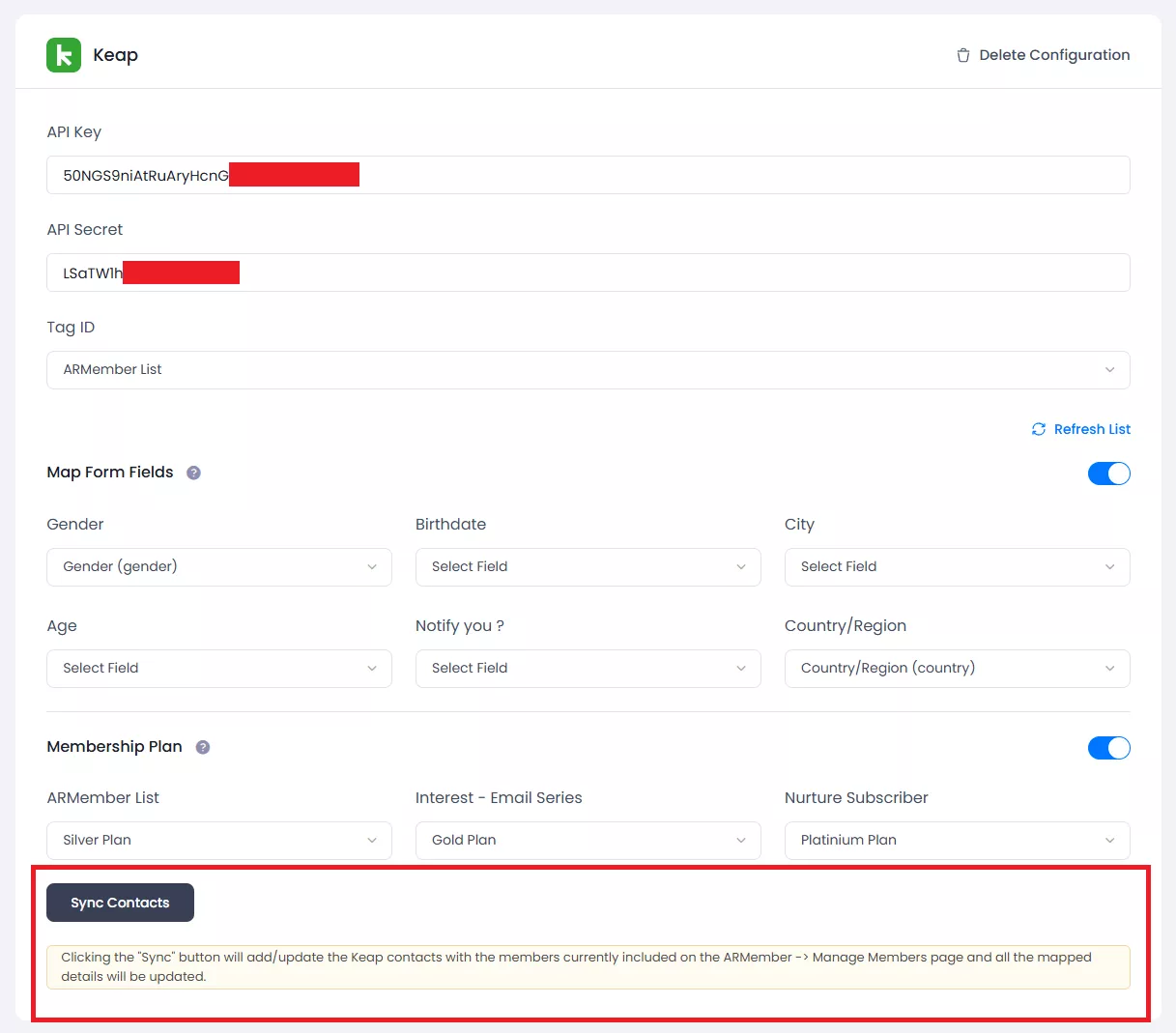
Task: Open the City Select Field dropdown
Action: (x=957, y=567)
